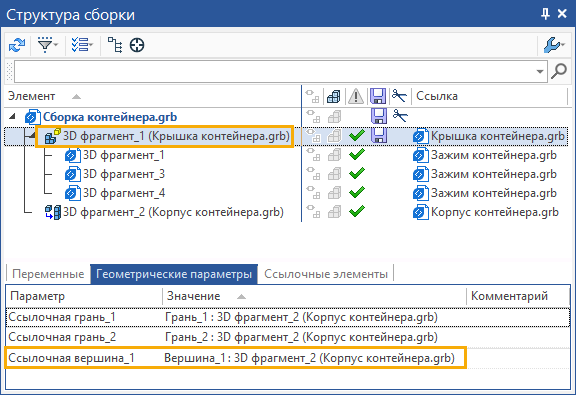Image resolution: width=576 pixels, height=395 pixels.
Task: Toggle visibility in 3D фрагмент_4 row
Action: [x=313, y=193]
